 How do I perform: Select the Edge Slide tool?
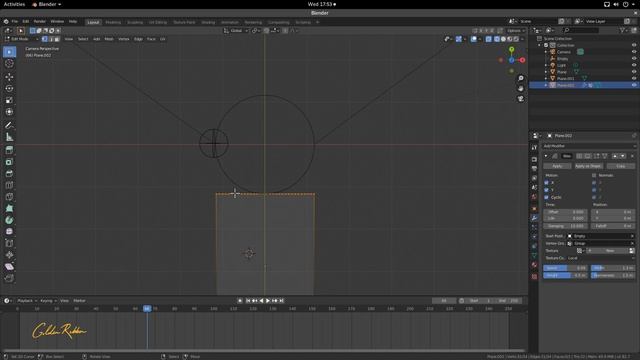[x=9, y=243]
